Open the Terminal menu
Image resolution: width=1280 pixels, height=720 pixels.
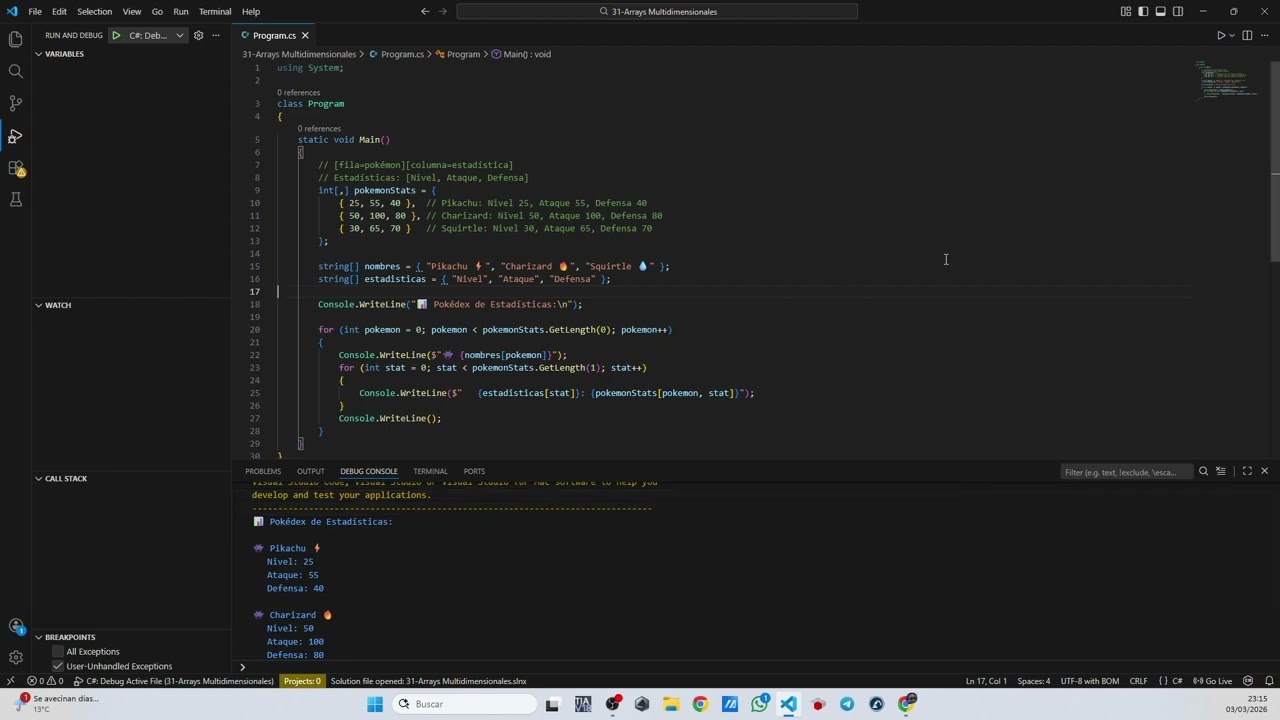coord(215,11)
